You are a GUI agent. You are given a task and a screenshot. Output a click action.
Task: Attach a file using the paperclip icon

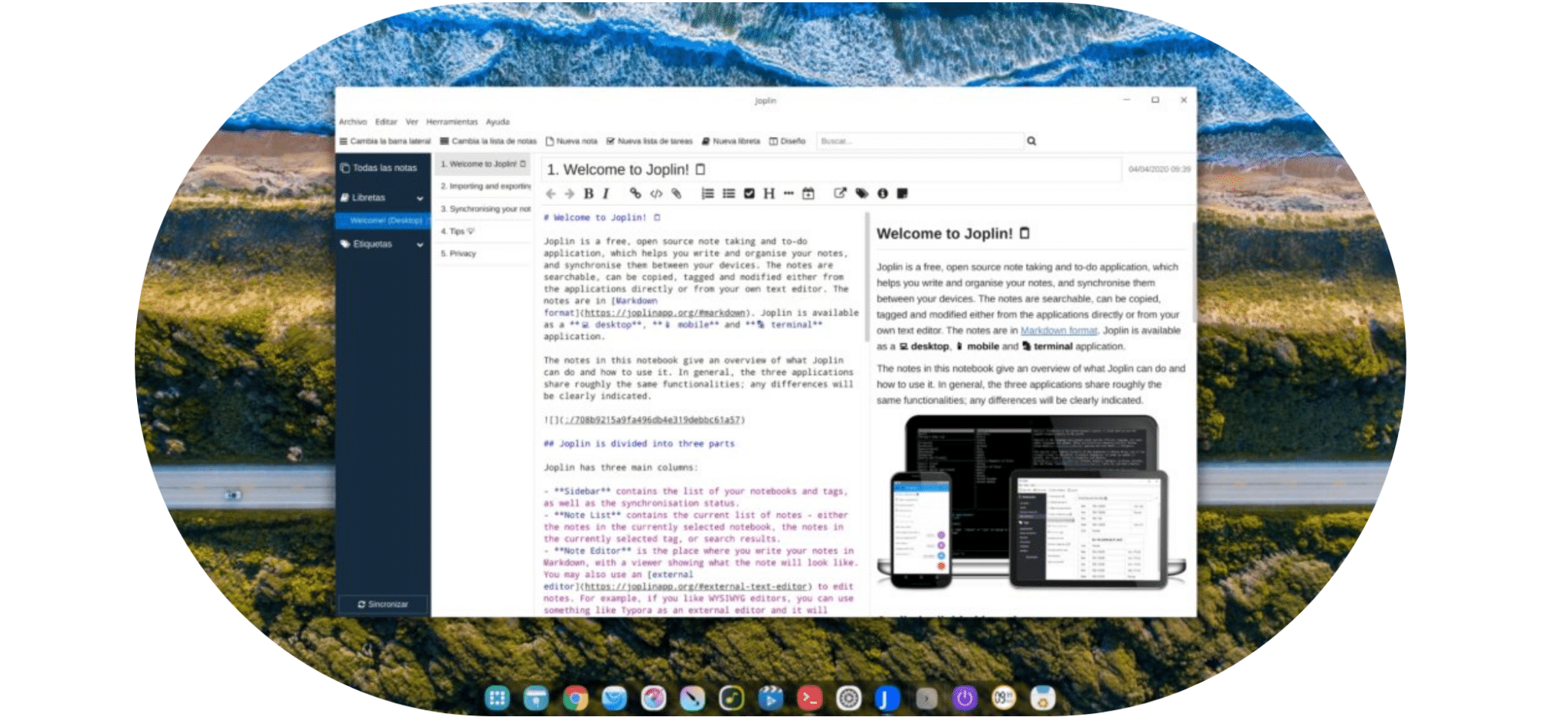pos(676,194)
